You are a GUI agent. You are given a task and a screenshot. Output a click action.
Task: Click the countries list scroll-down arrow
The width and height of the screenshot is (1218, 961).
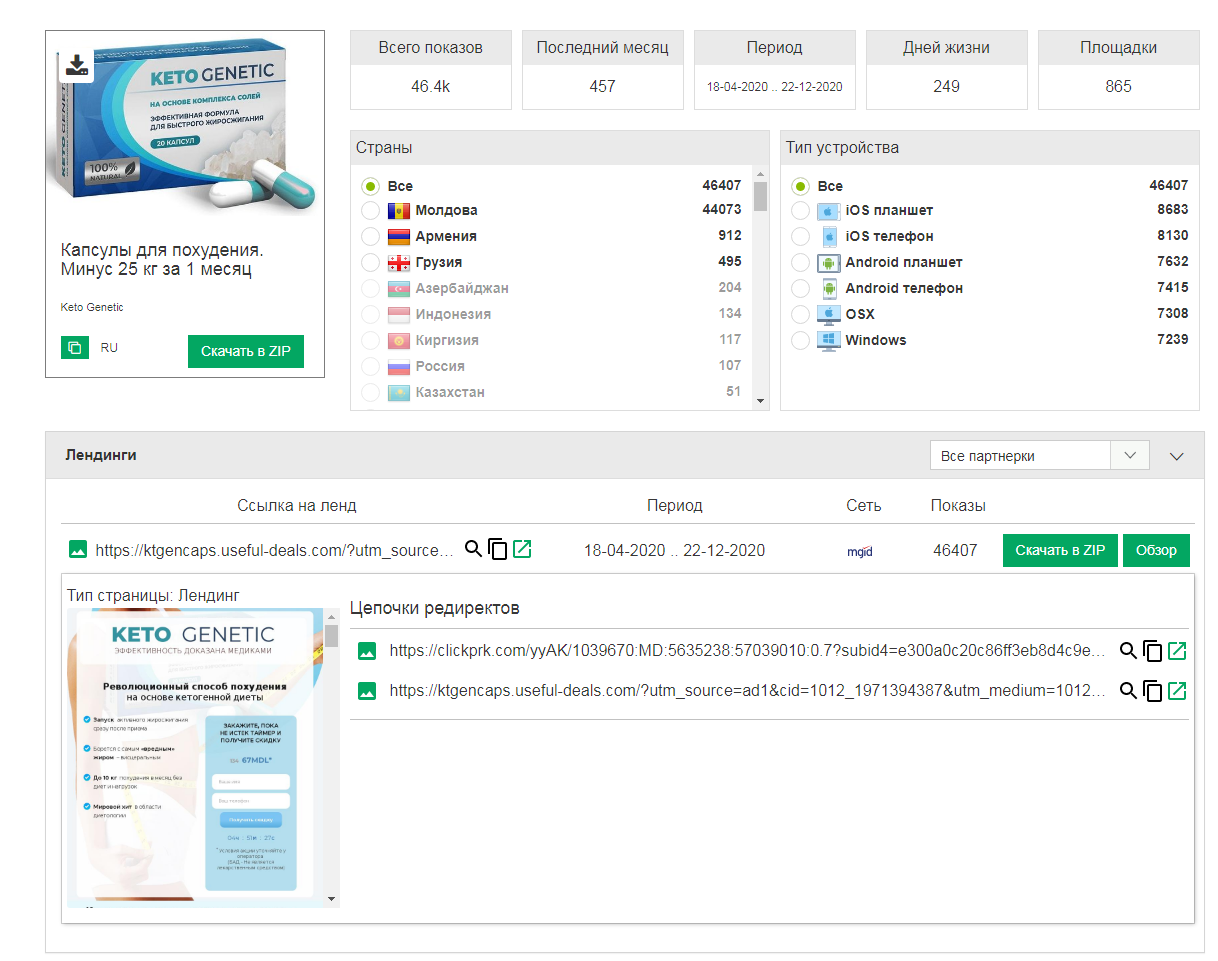(x=761, y=401)
